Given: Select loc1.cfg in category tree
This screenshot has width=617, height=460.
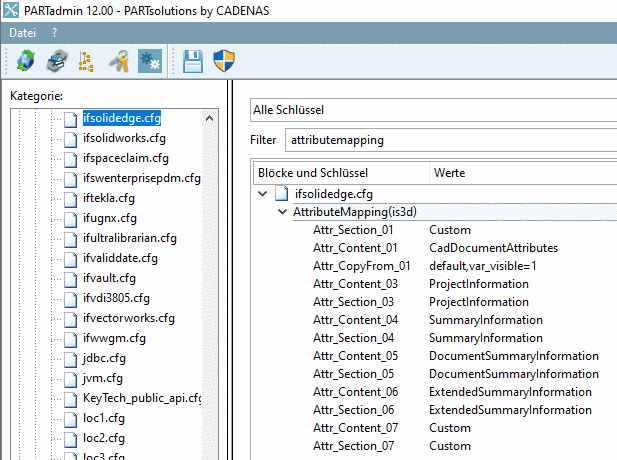Looking at the screenshot, I should point(103,418).
